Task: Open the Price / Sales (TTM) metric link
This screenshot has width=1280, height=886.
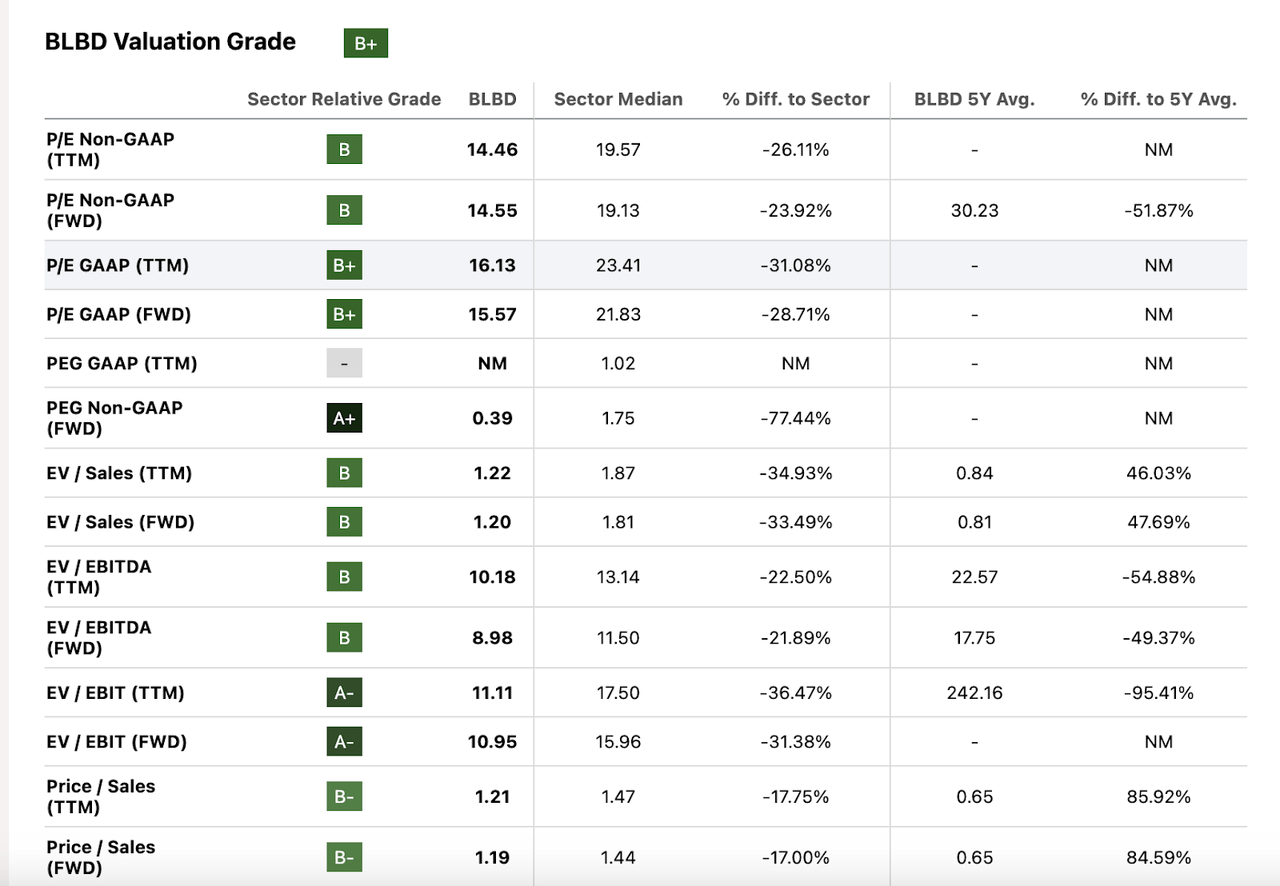Action: [x=100, y=797]
